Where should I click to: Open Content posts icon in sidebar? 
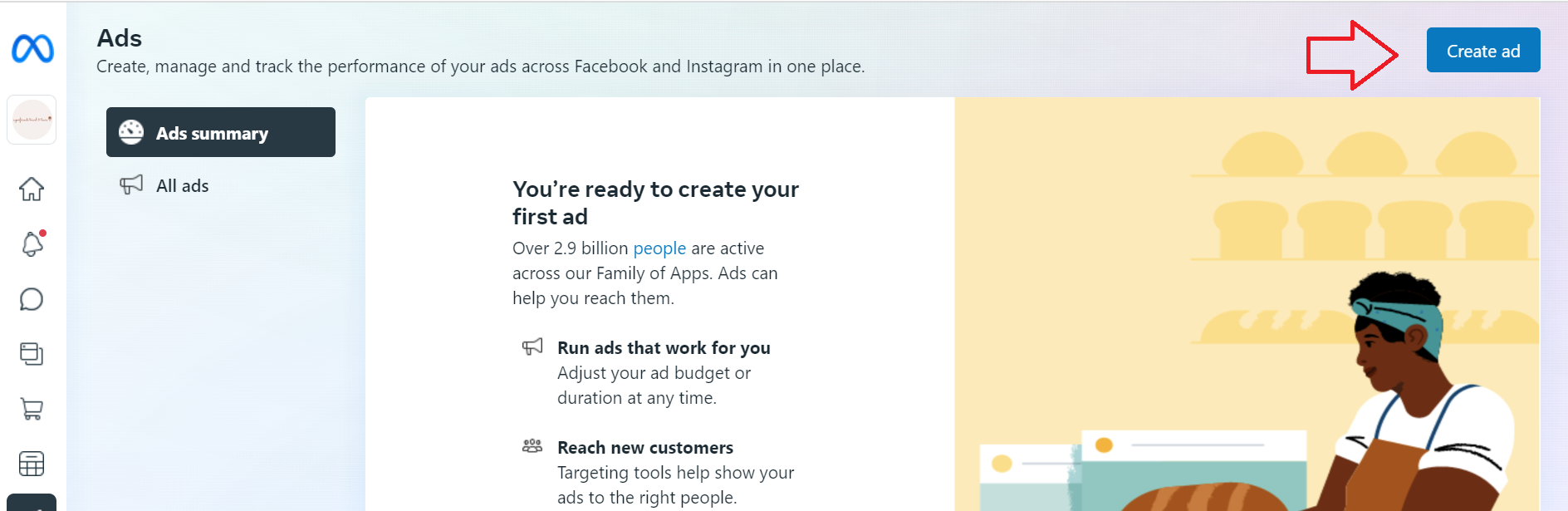click(32, 354)
